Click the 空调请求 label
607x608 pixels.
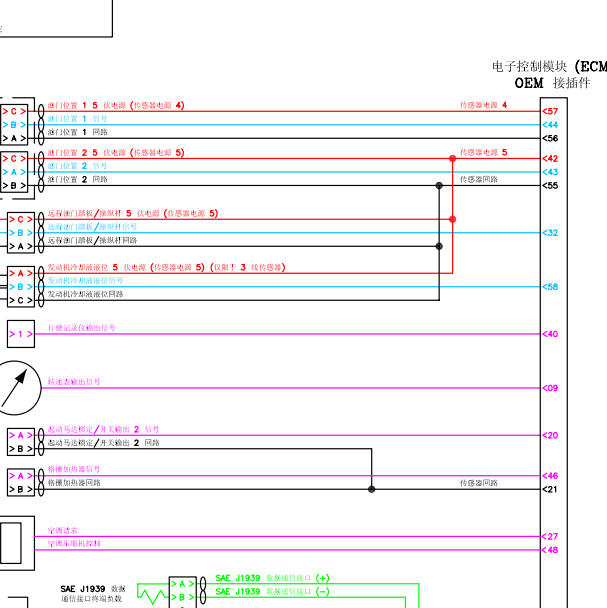coord(62,530)
